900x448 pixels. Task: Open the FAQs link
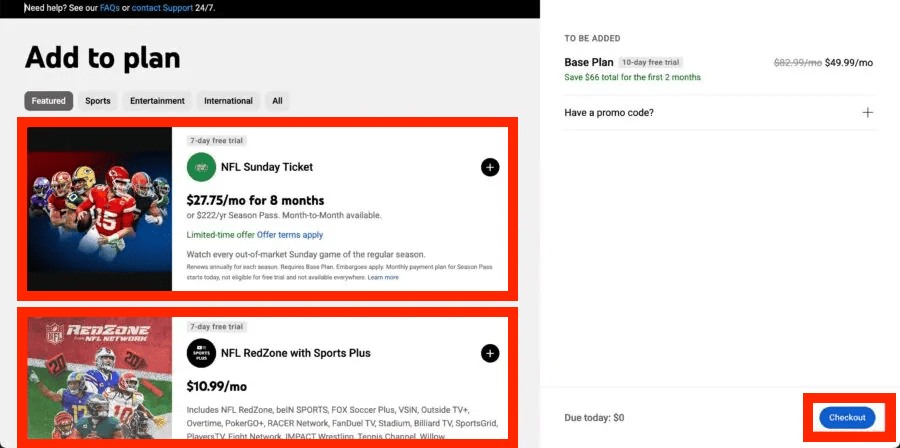pos(110,8)
